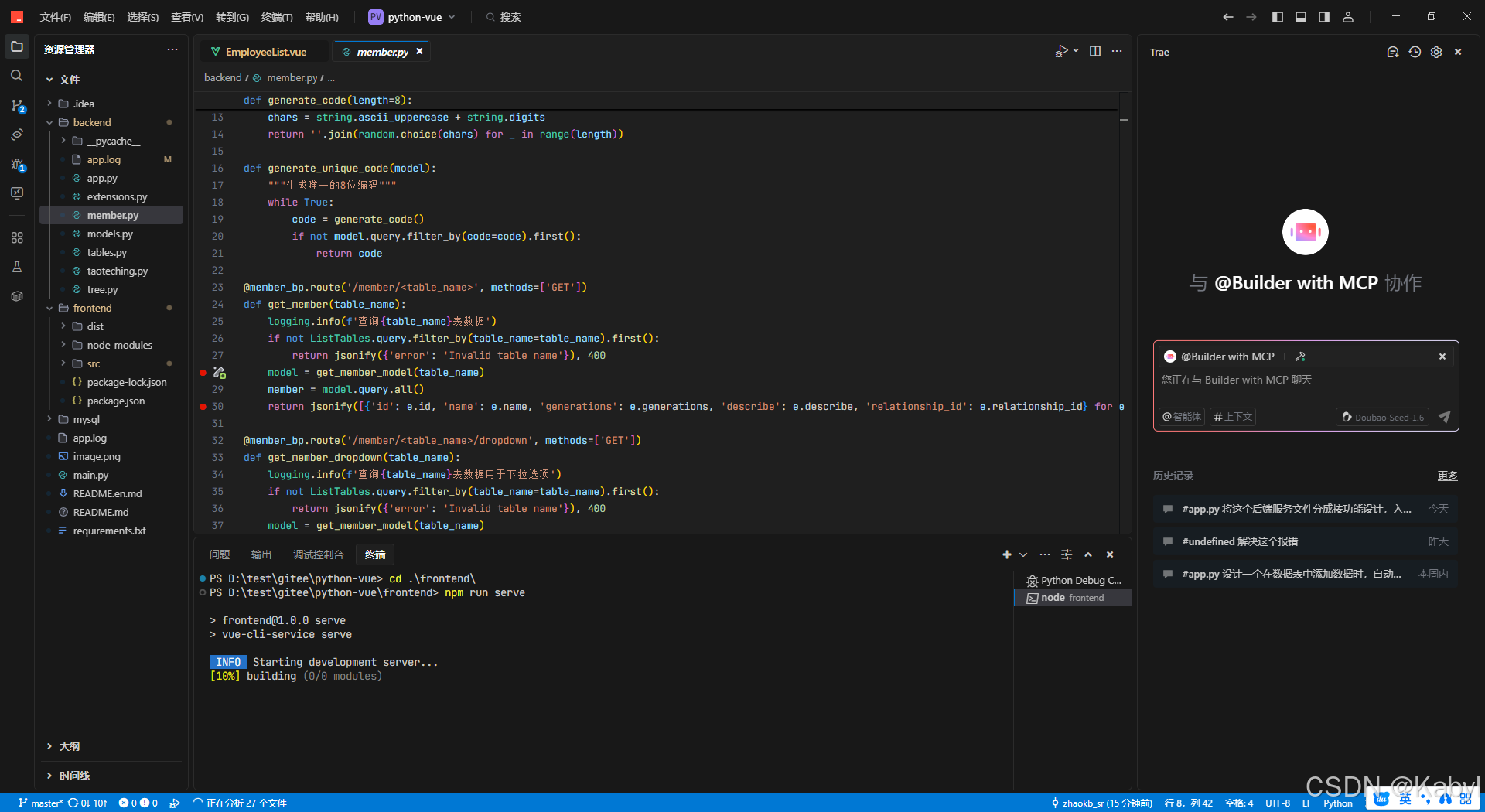Switch to the EmployeeList.vue tab
Image resolution: width=1485 pixels, height=812 pixels.
[x=265, y=51]
